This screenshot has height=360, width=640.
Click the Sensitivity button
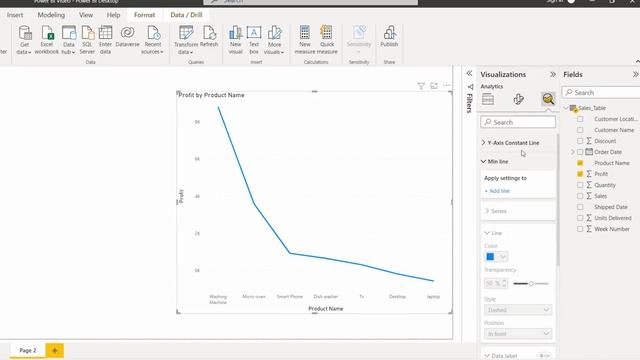click(x=359, y=39)
